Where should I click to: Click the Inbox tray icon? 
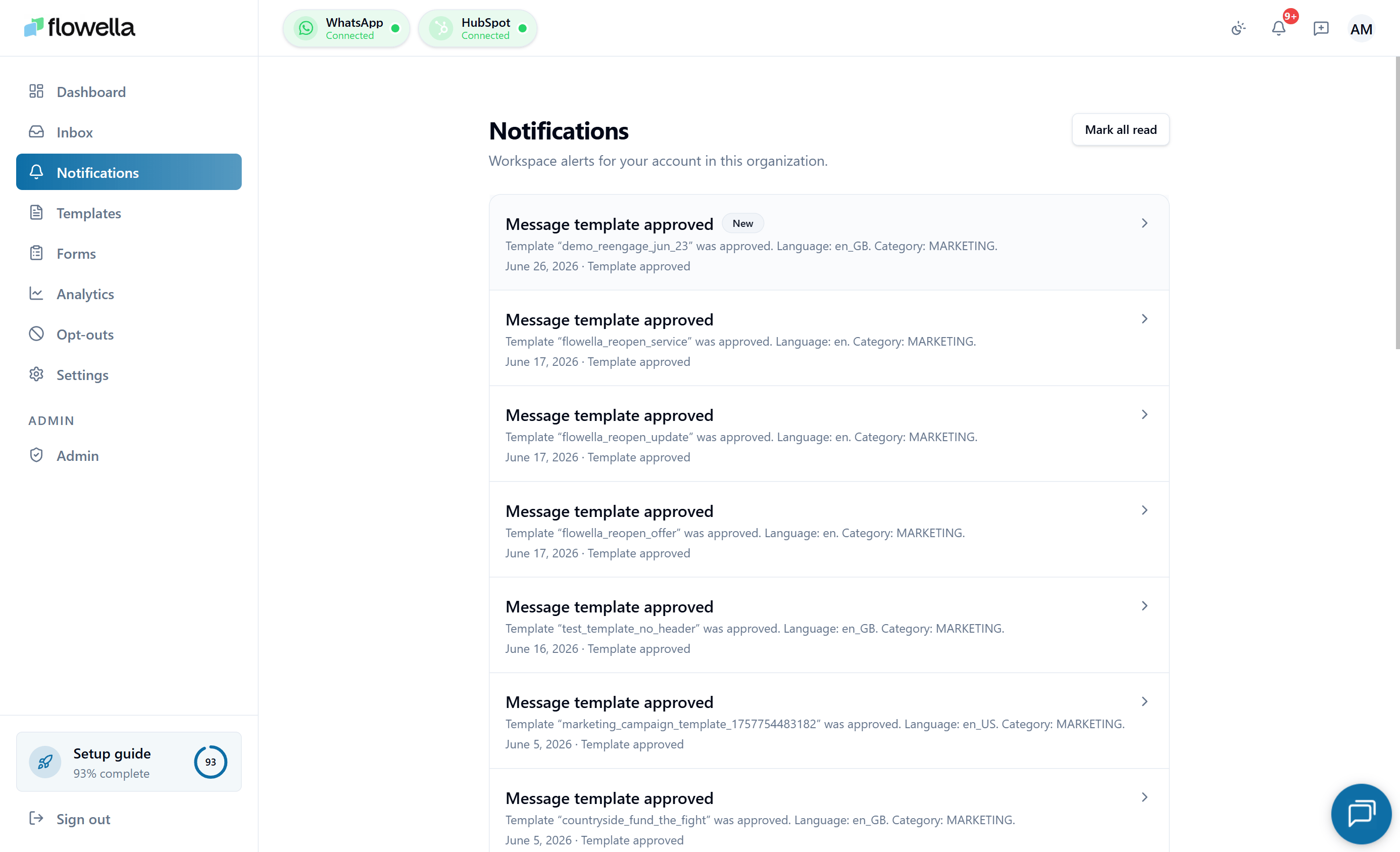tap(36, 132)
